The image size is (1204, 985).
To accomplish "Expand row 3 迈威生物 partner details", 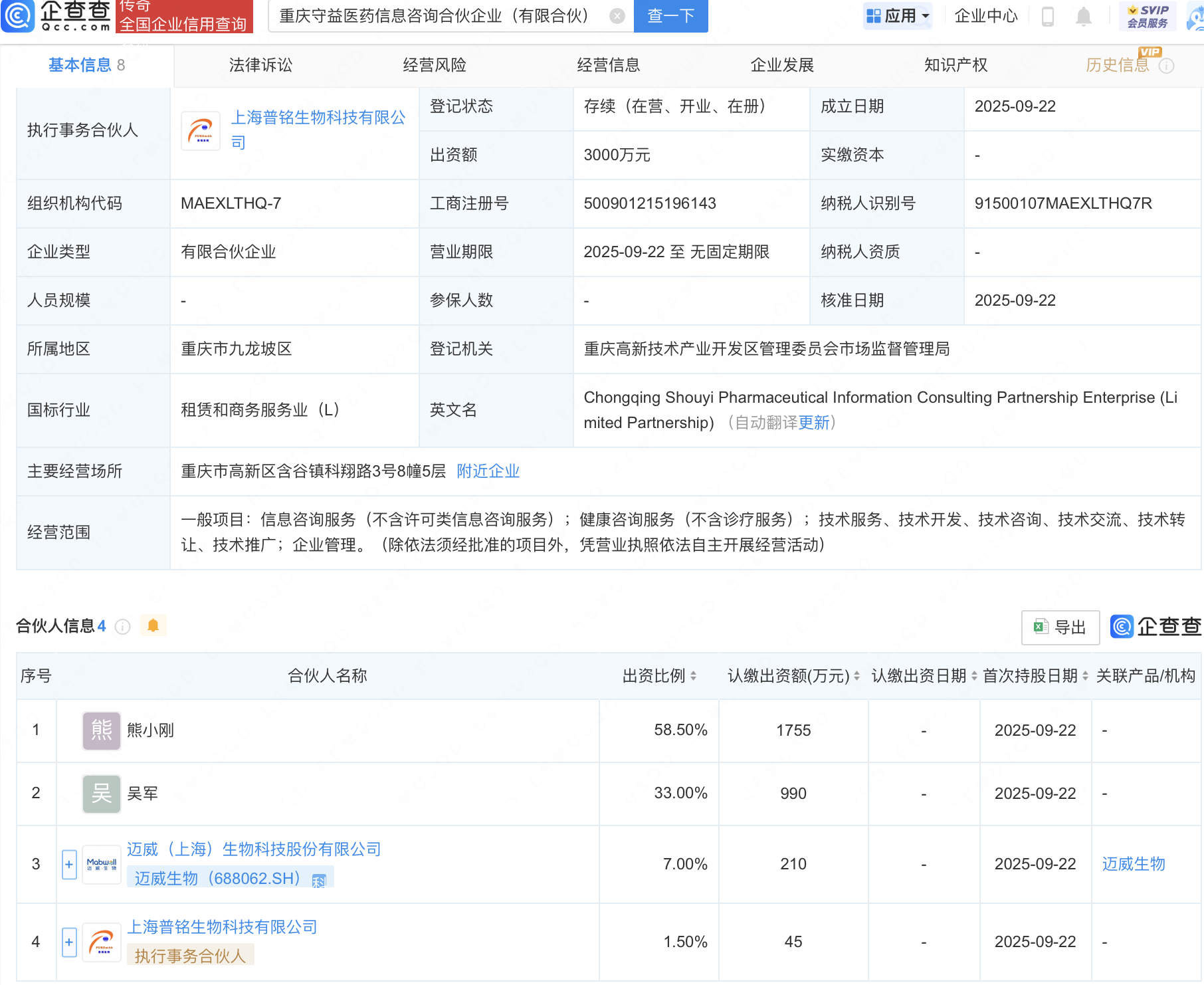I will [x=69, y=865].
